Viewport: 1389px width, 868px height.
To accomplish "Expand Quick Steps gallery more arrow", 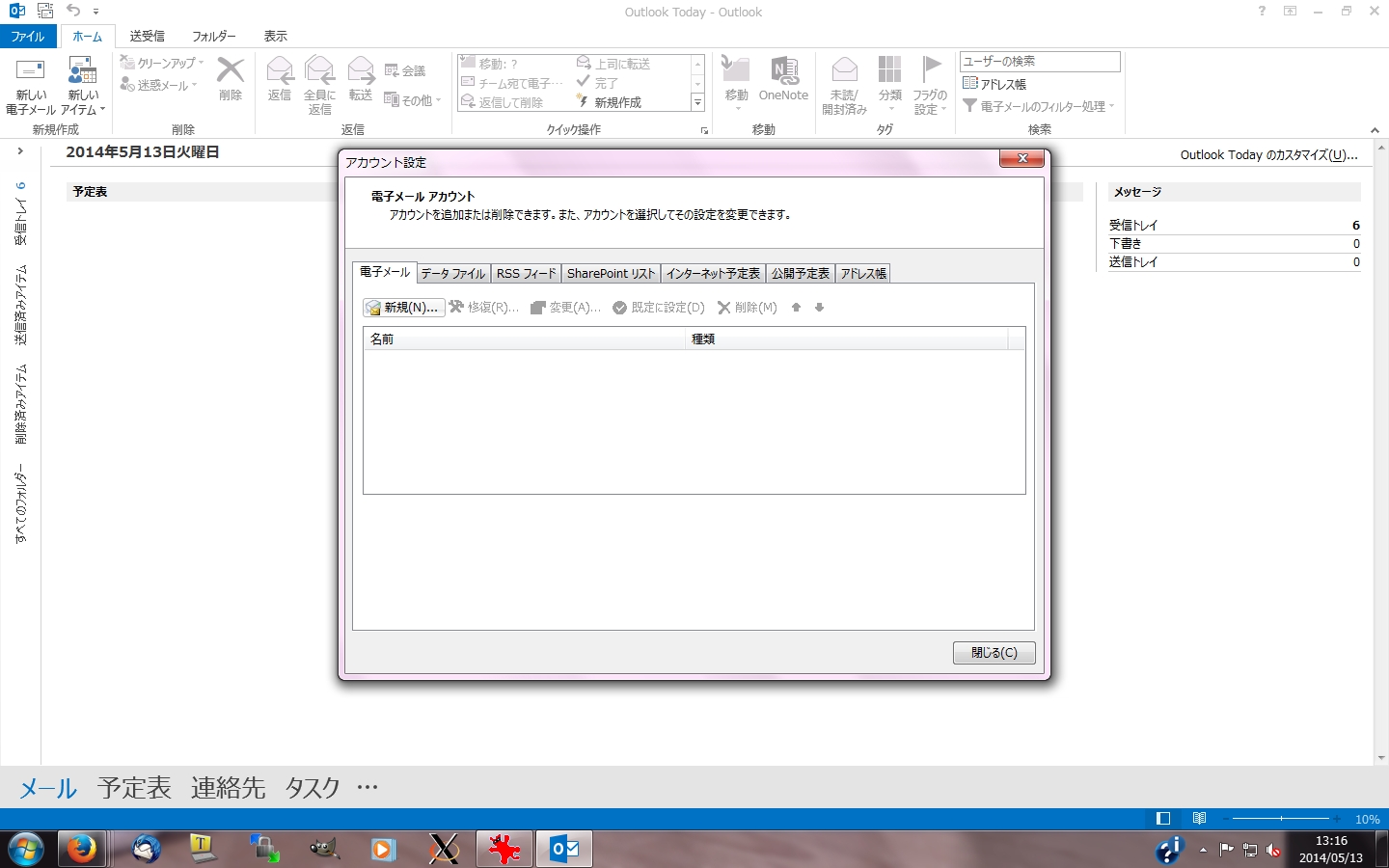I will click(697, 102).
